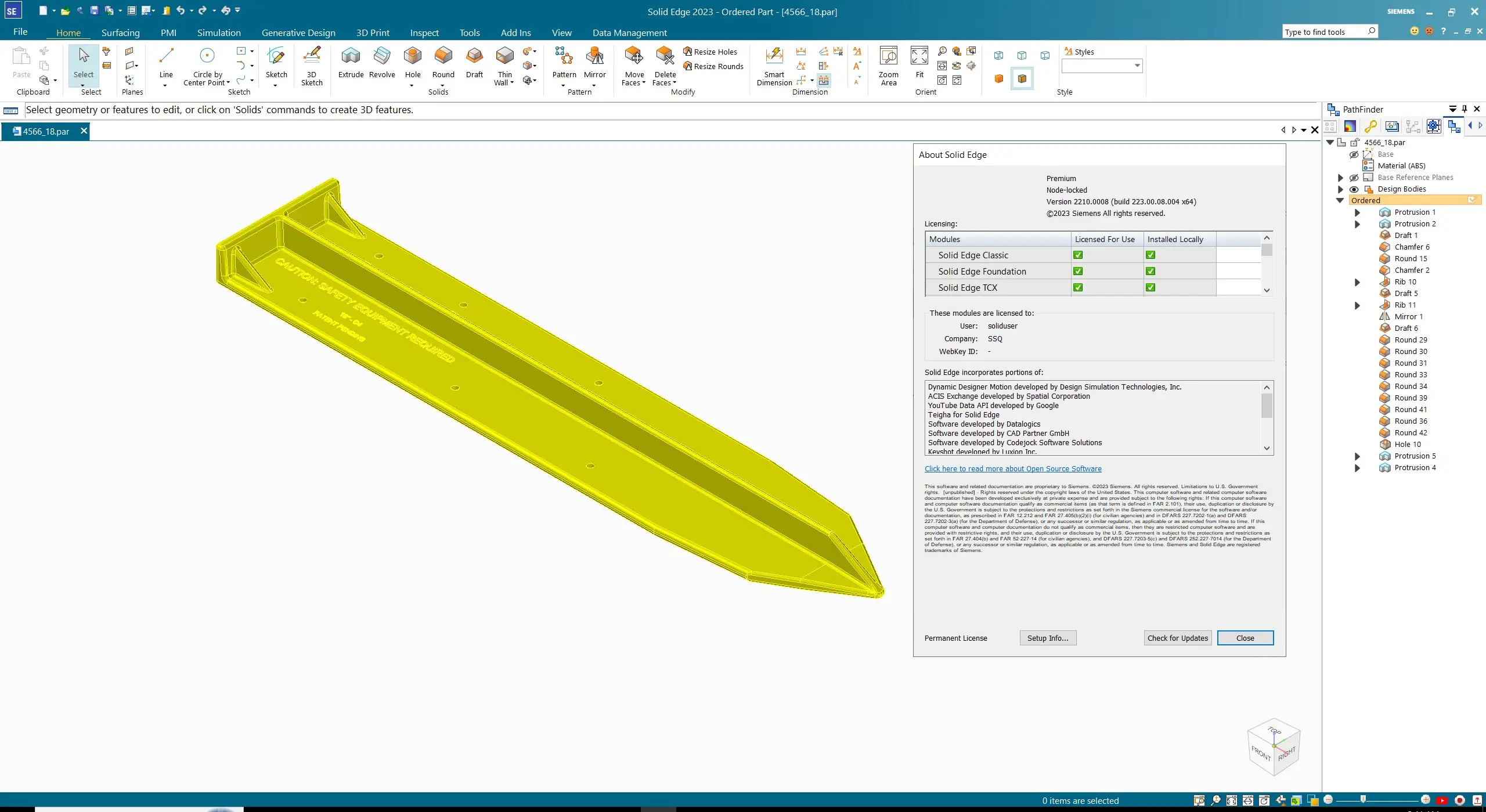
Task: Open the 3D Sketch tool
Action: pos(312,66)
